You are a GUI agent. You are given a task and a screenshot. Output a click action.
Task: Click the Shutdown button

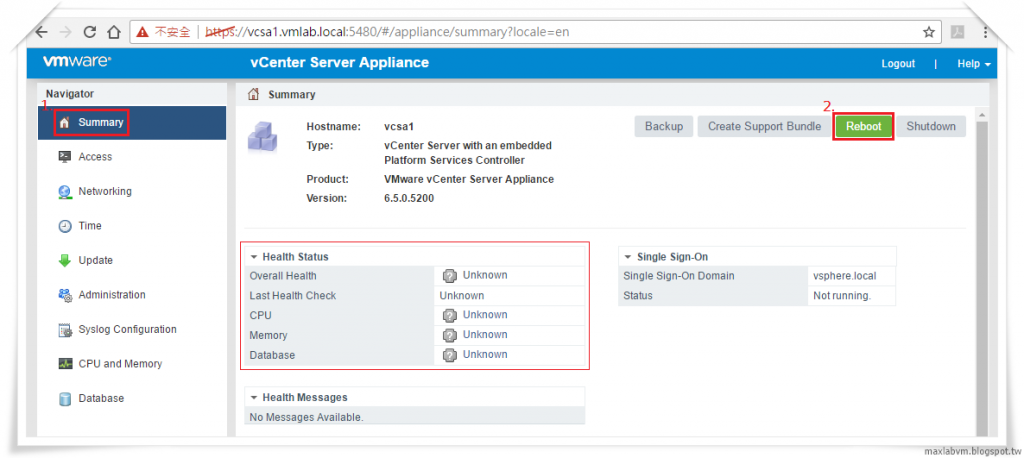[931, 126]
